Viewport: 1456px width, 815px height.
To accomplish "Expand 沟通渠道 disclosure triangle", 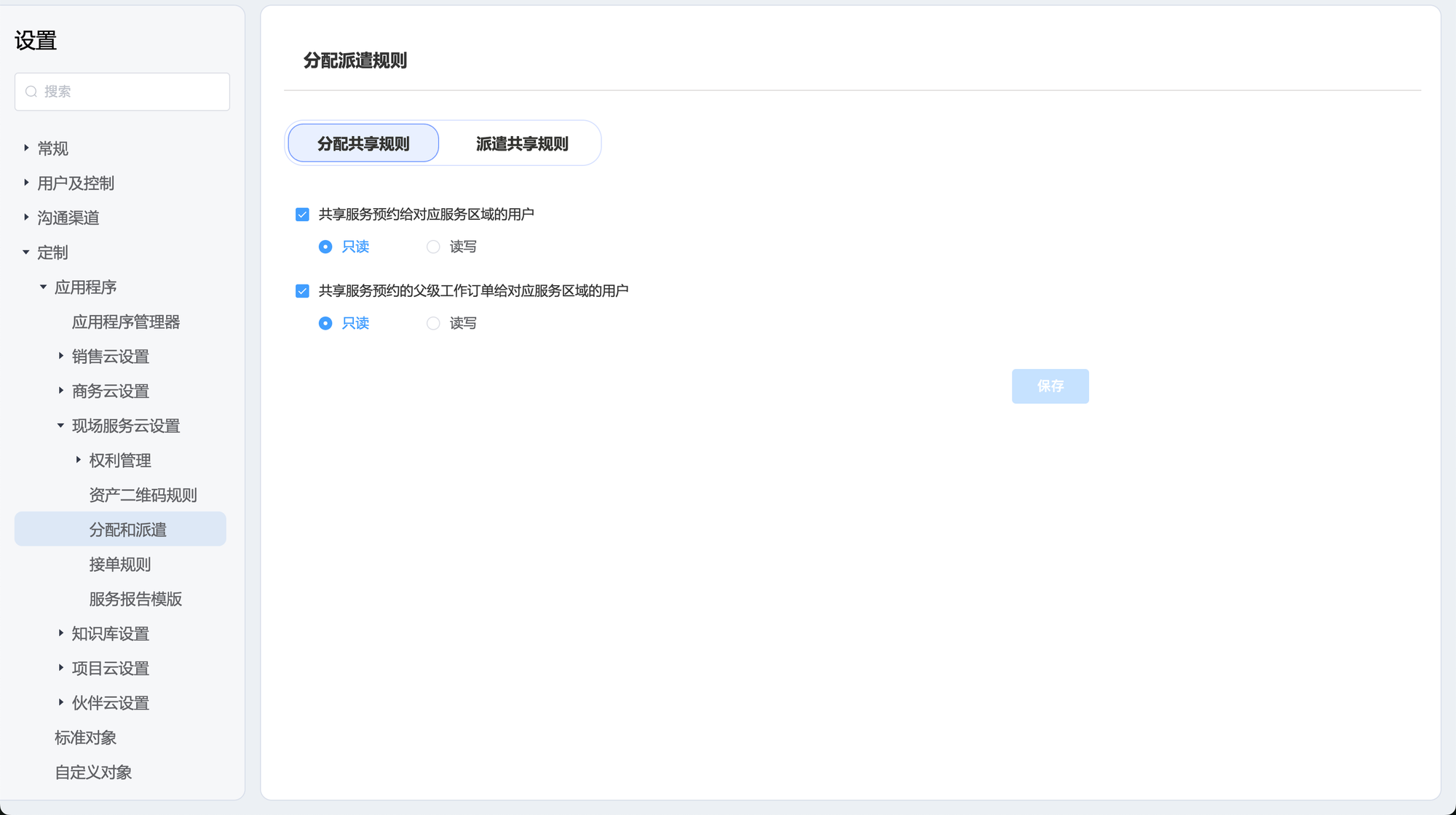I will coord(26,217).
